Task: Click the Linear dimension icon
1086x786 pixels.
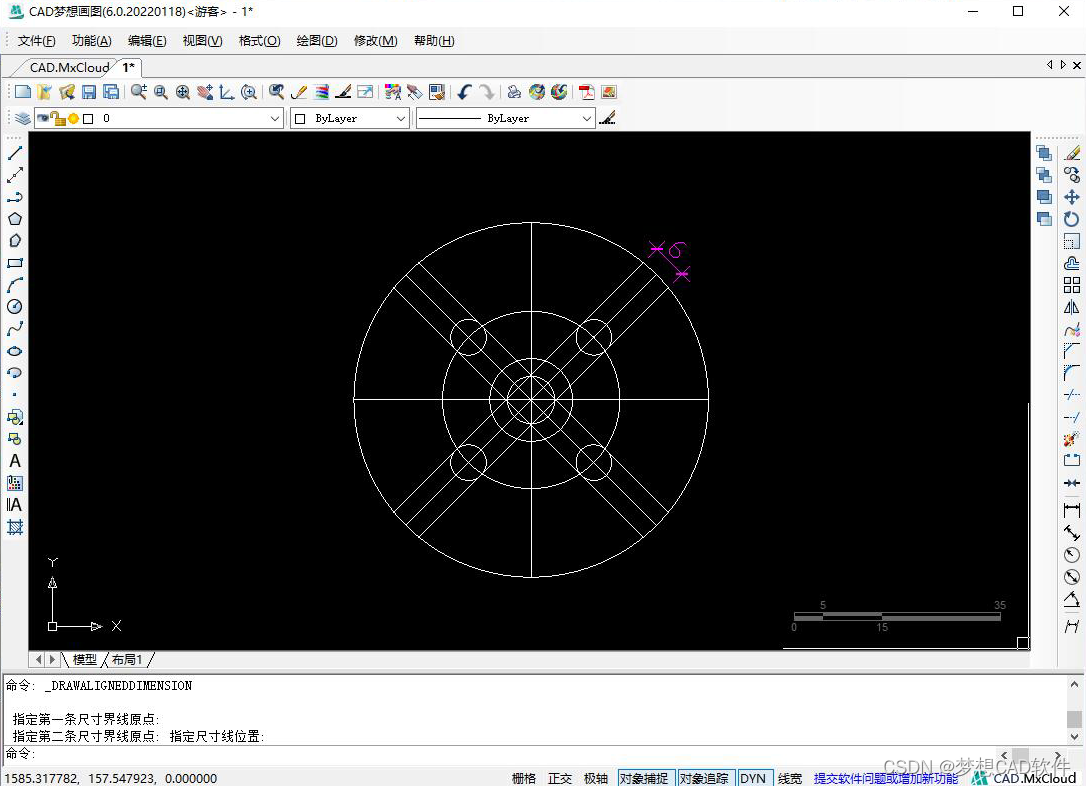Action: 1071,511
